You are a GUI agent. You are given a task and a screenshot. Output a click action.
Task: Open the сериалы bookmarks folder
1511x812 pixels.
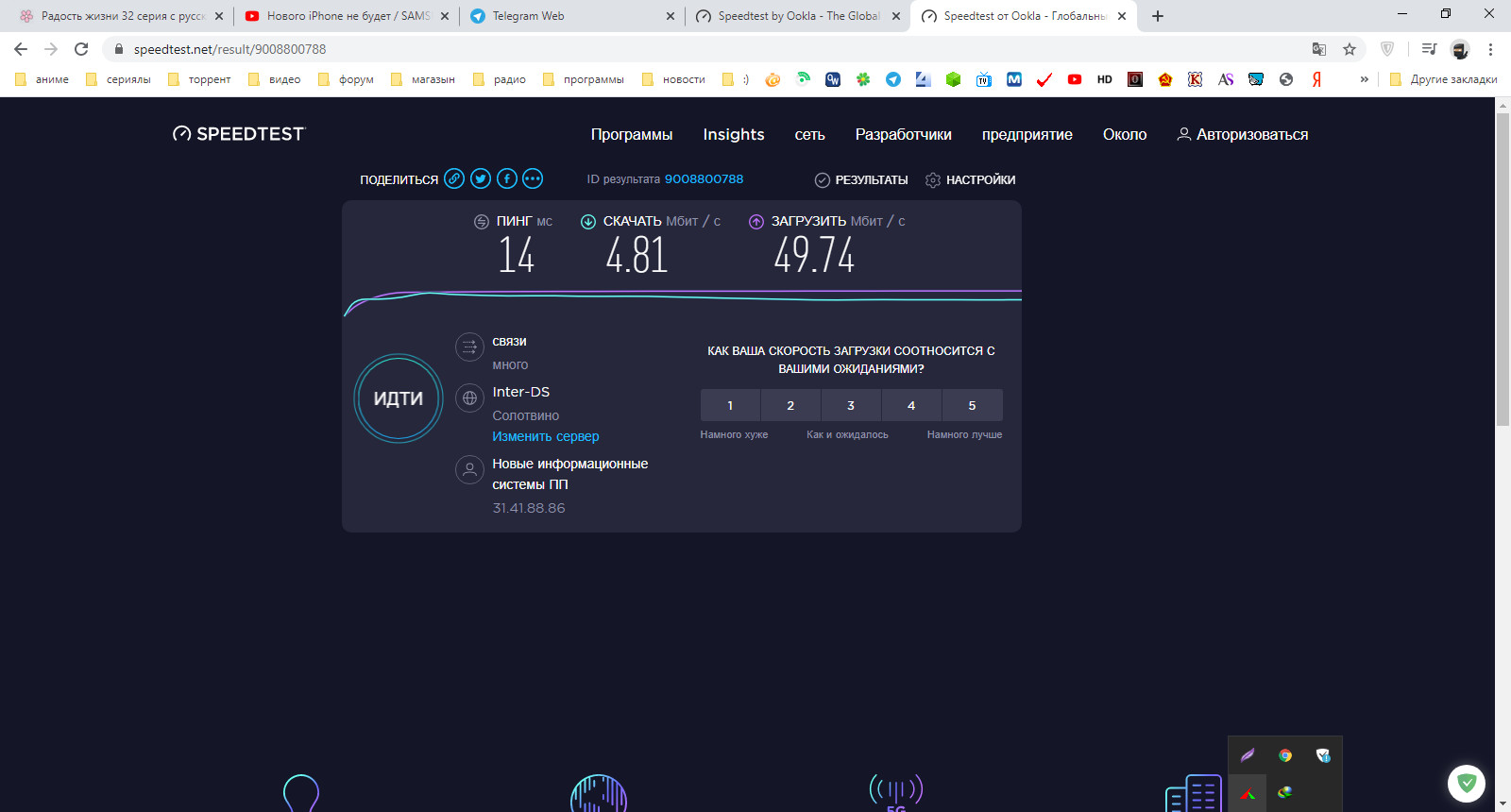click(x=119, y=79)
